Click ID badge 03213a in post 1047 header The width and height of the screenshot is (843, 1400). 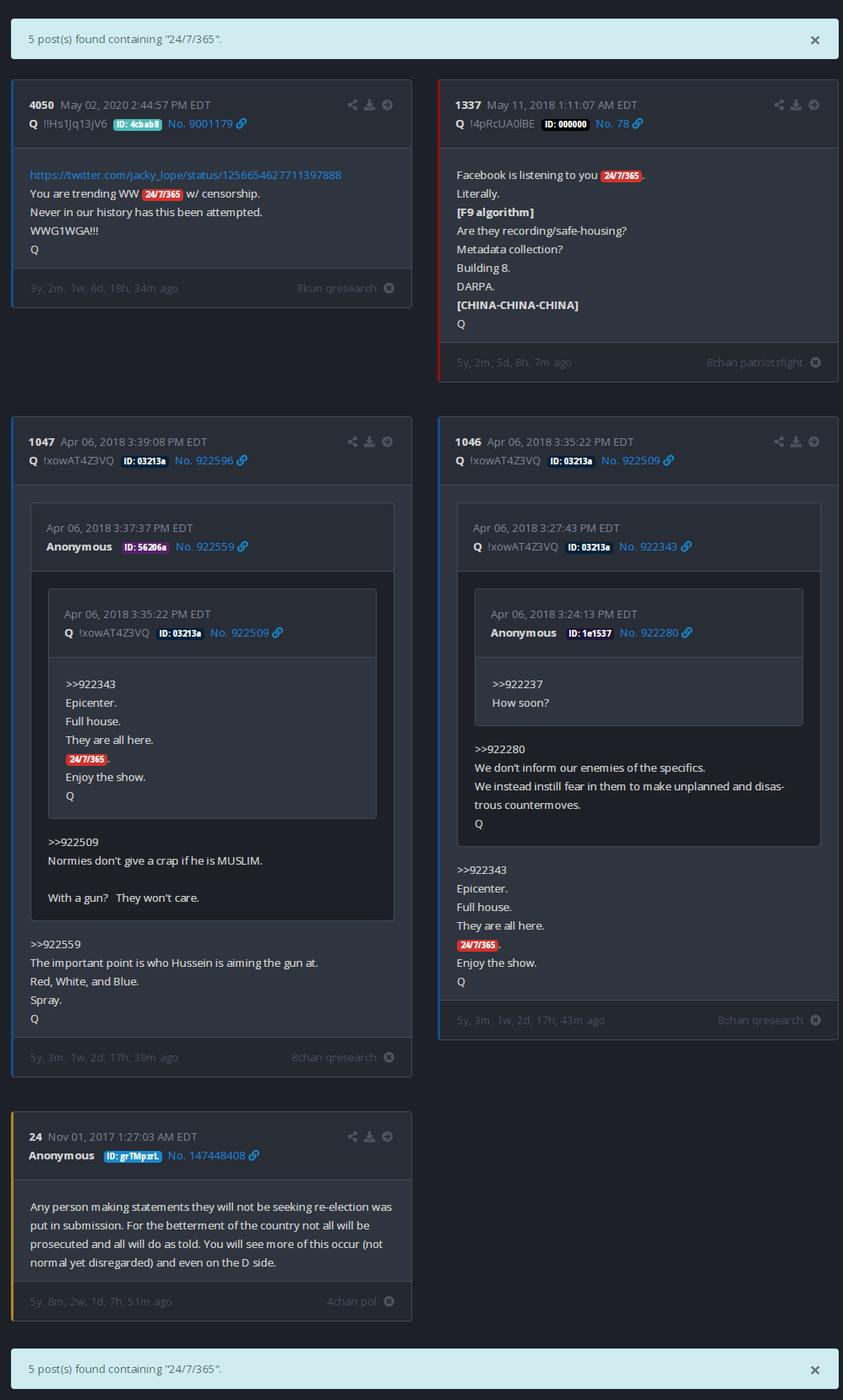pos(144,461)
